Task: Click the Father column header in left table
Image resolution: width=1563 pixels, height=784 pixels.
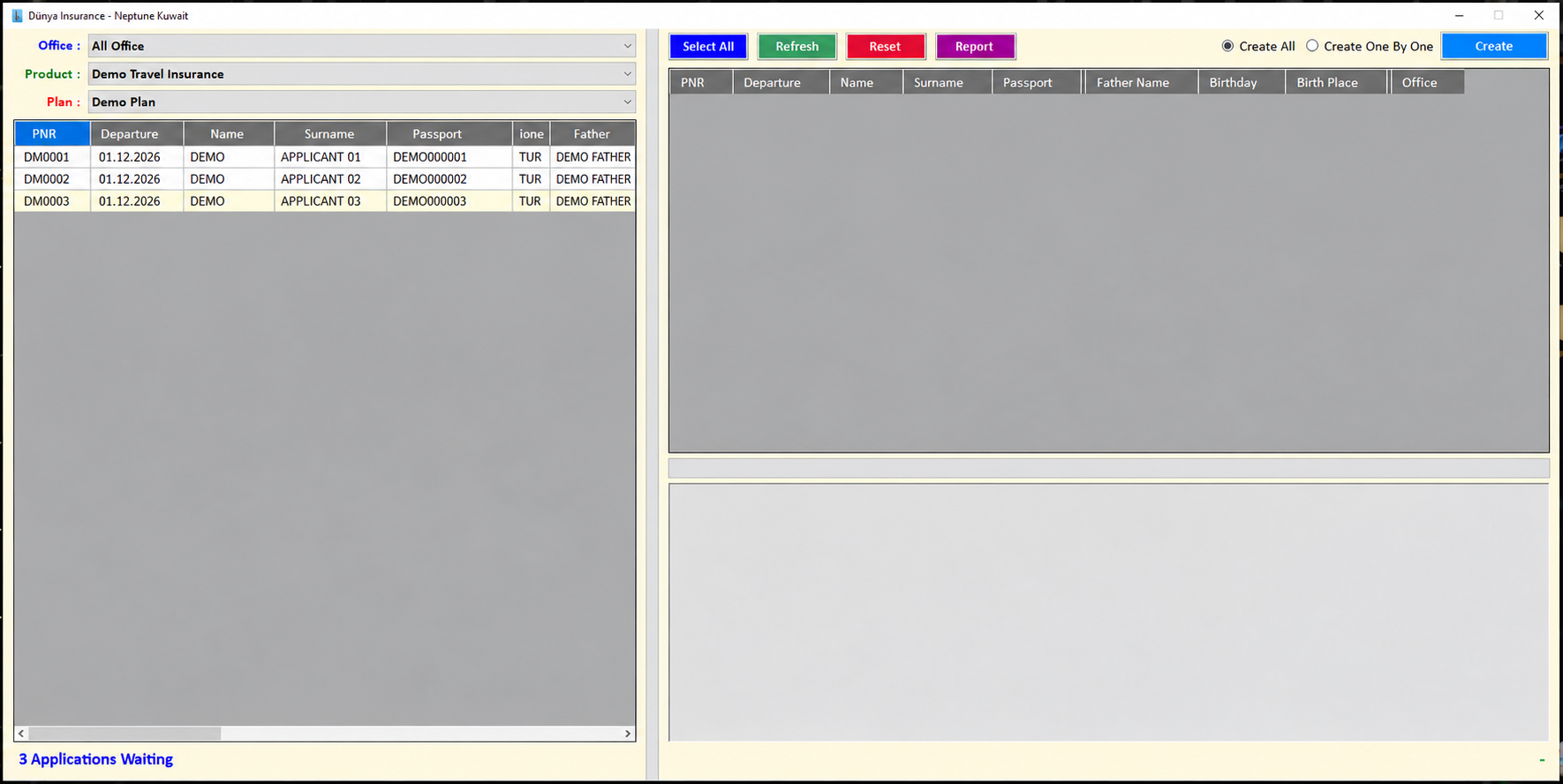Action: [593, 134]
